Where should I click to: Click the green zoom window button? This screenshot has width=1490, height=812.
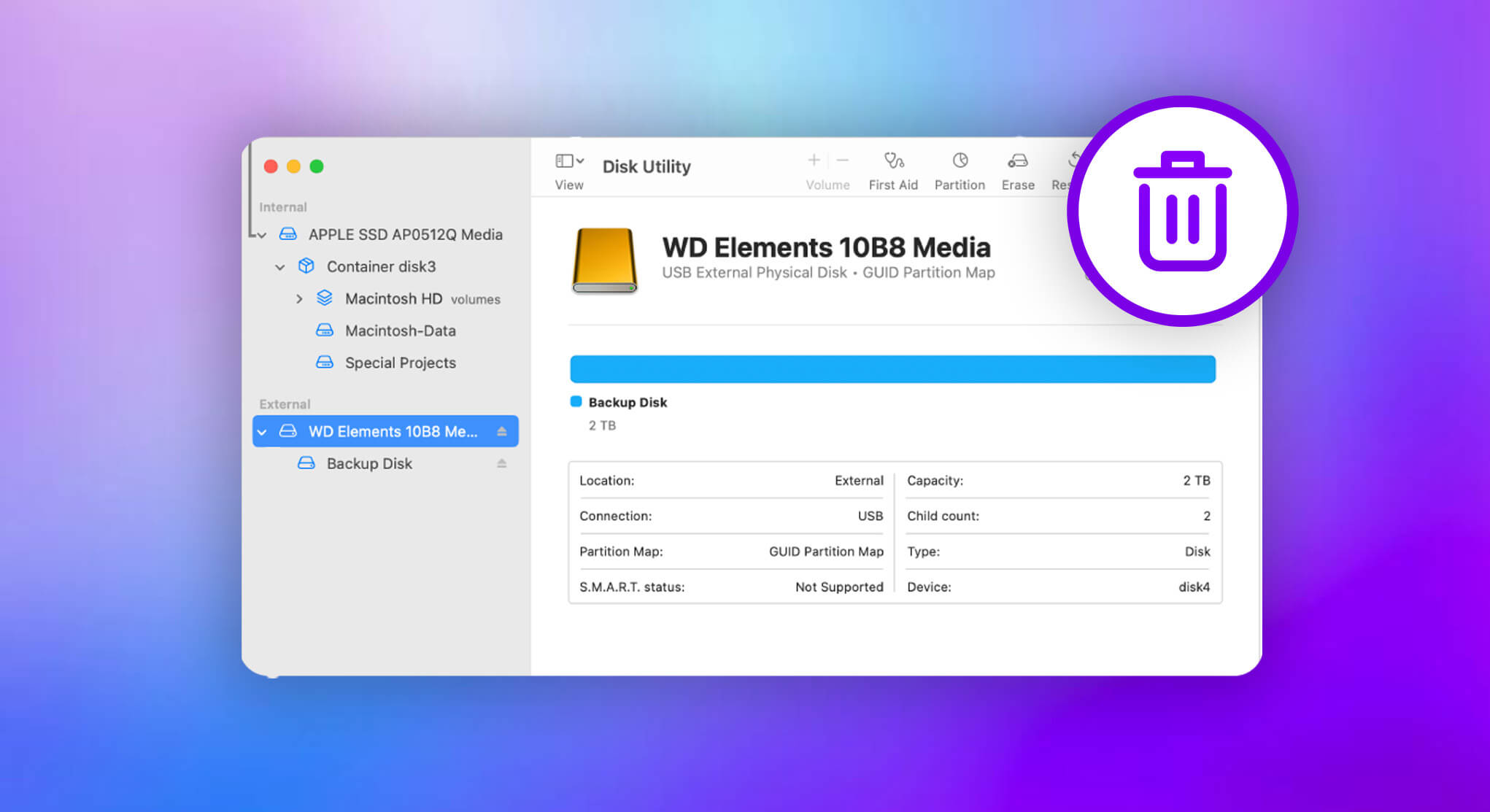click(x=317, y=166)
